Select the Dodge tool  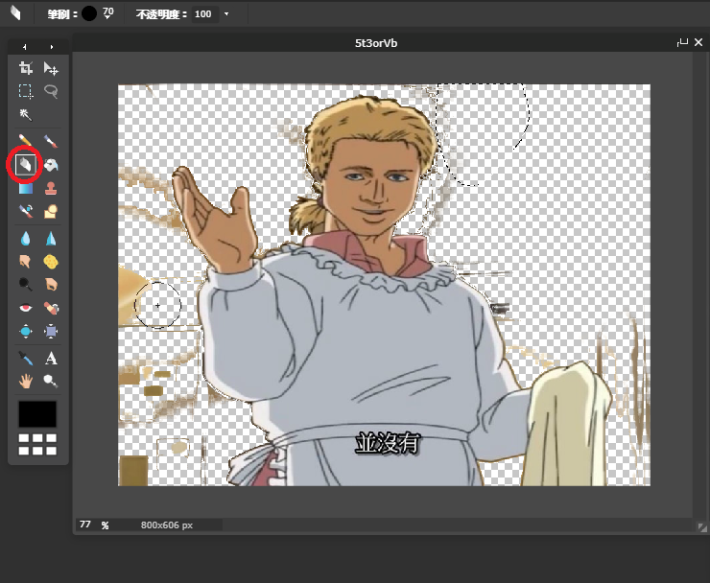(25, 284)
